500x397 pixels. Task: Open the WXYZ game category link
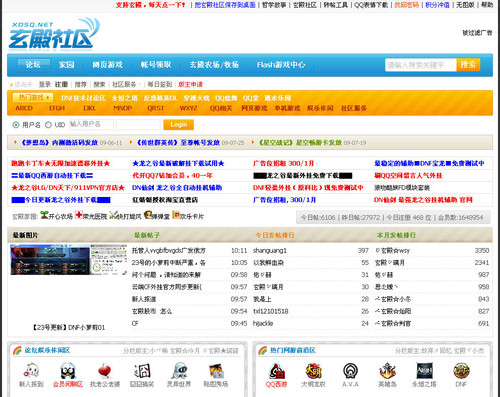coord(188,108)
